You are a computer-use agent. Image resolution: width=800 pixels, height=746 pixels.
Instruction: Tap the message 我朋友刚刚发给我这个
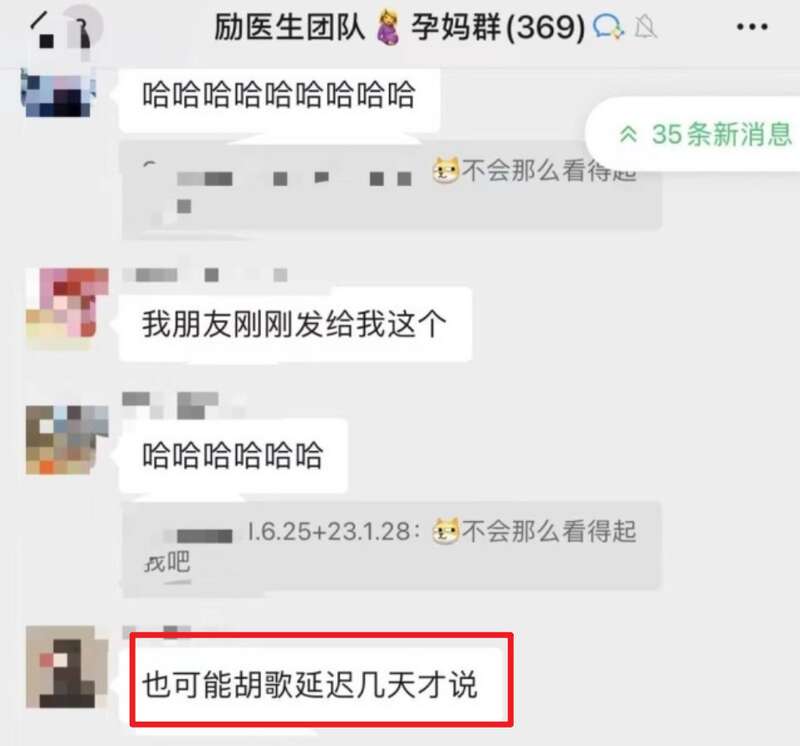(x=295, y=325)
